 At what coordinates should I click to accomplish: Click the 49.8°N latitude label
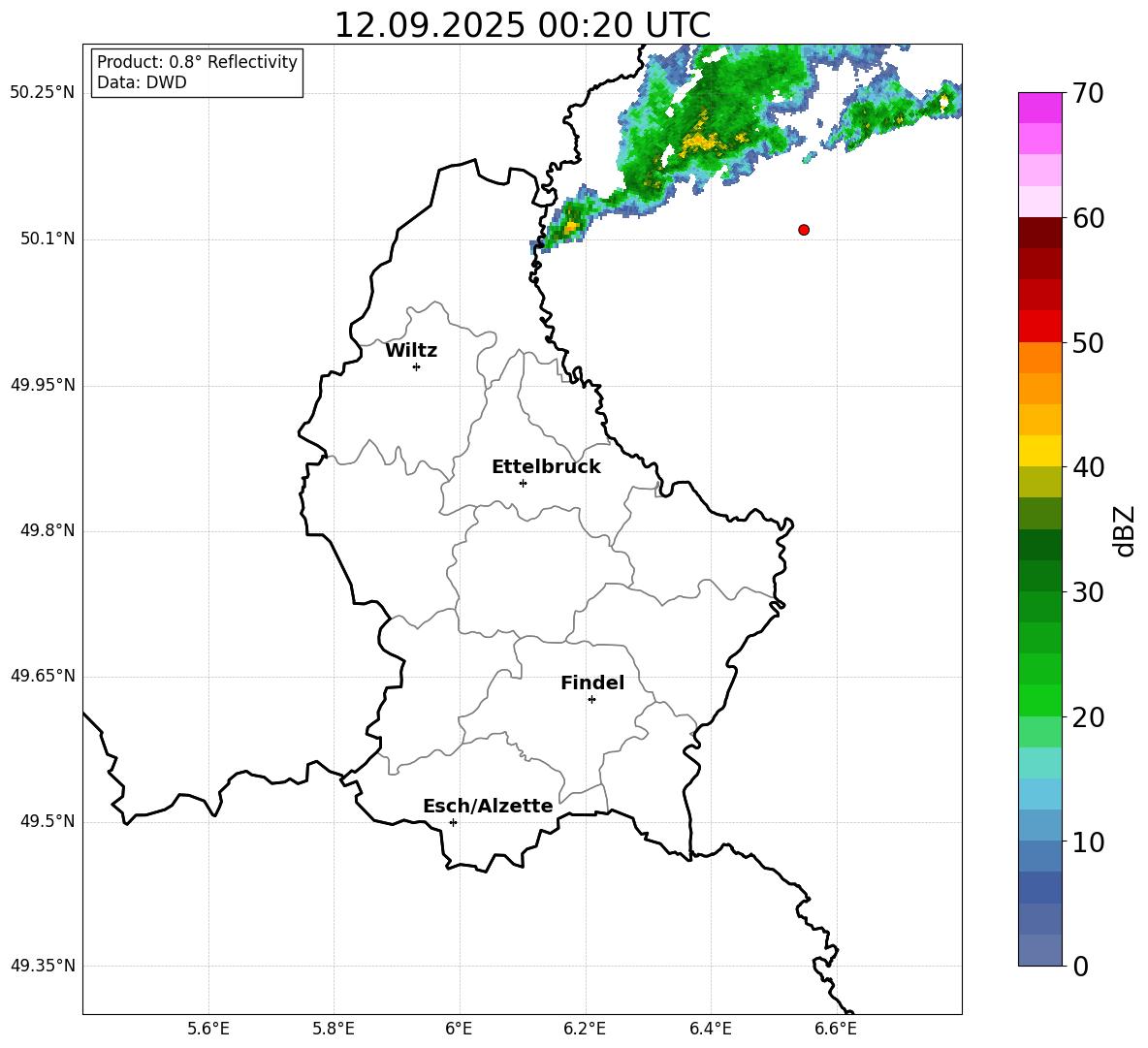click(48, 530)
